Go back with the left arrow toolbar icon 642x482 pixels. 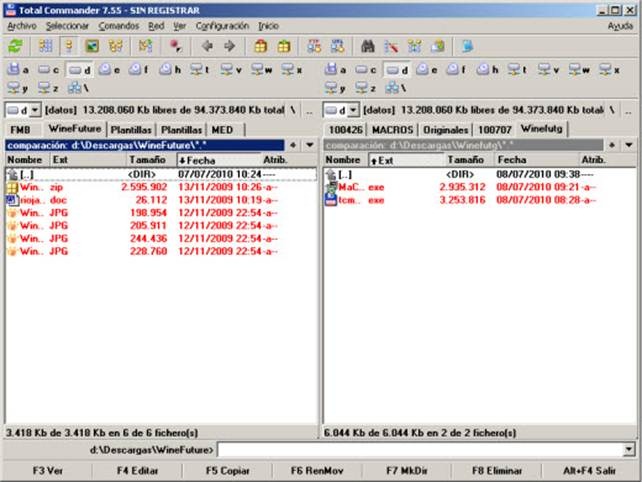[207, 46]
